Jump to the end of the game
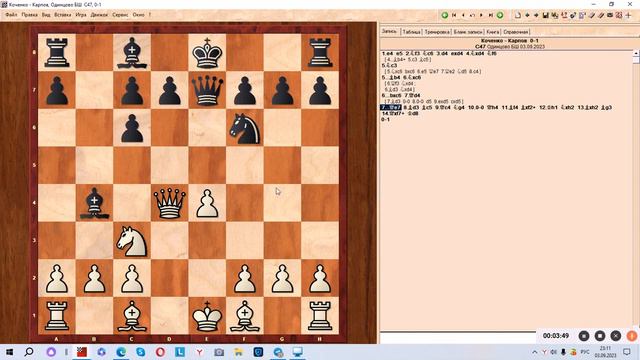Image resolution: width=640 pixels, height=360 pixels. pyautogui.click(x=491, y=15)
